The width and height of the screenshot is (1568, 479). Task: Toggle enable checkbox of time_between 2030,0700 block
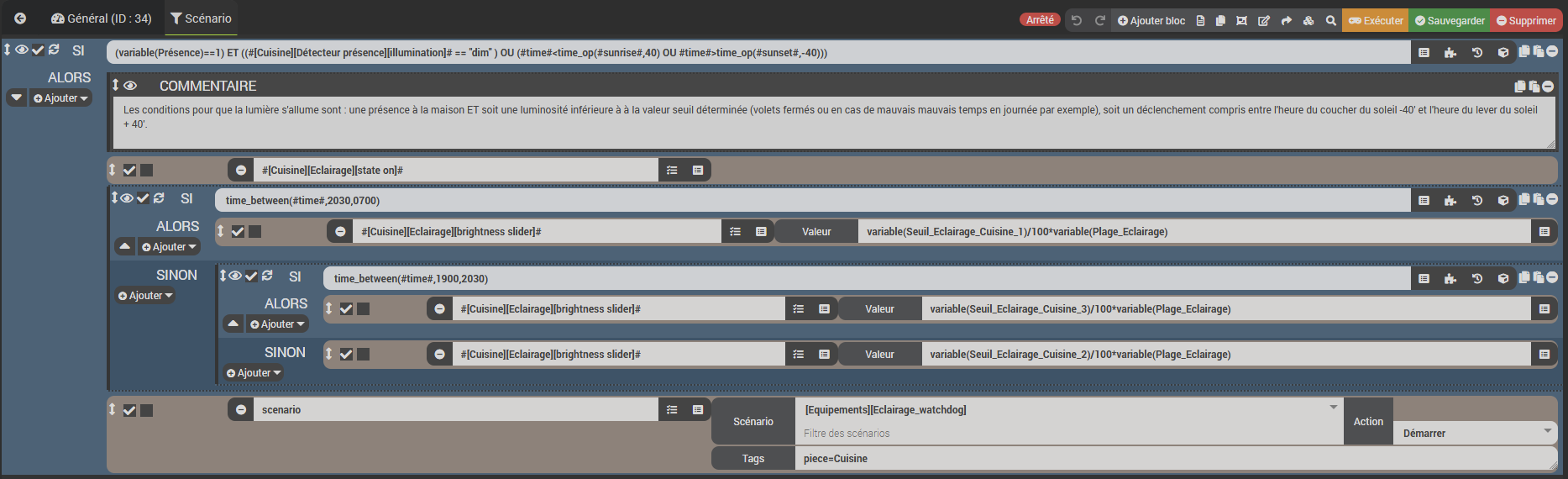[143, 198]
